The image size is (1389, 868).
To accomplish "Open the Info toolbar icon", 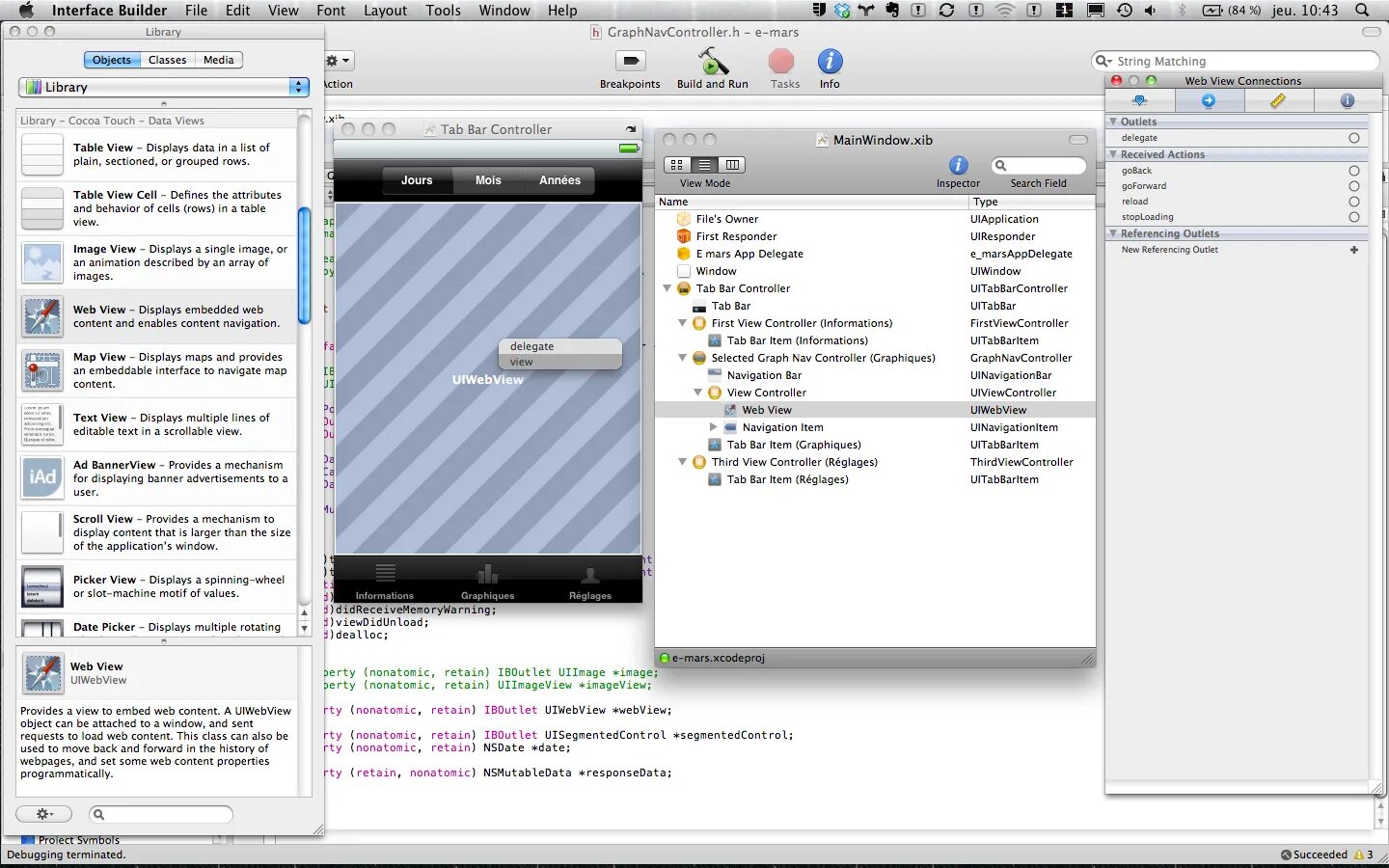I will 830,61.
